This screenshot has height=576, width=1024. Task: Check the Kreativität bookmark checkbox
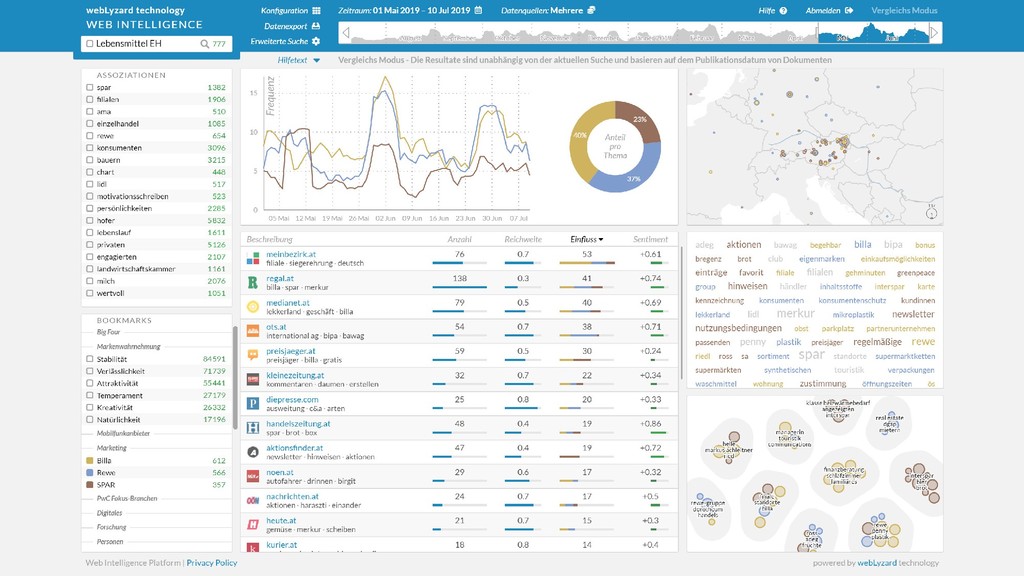pyautogui.click(x=89, y=408)
